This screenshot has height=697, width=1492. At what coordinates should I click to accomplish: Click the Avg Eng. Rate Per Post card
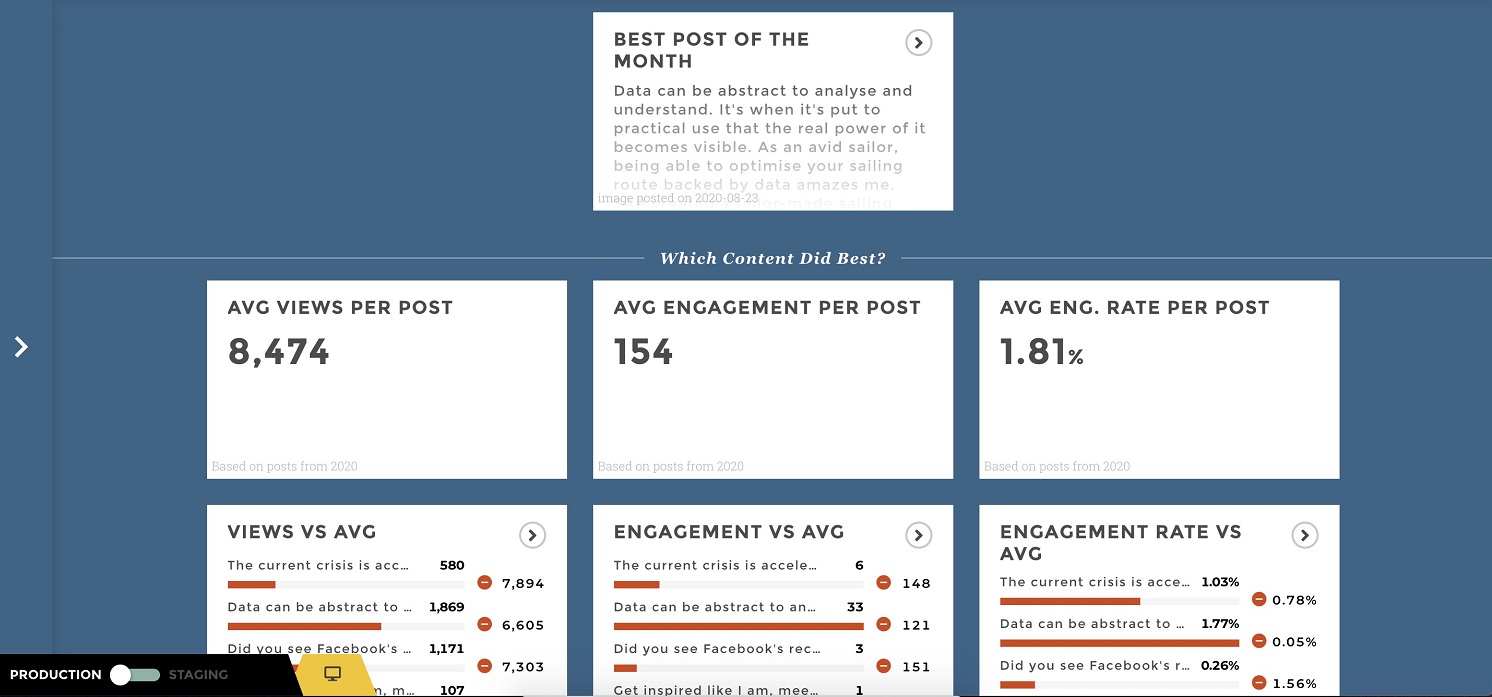pyautogui.click(x=1158, y=379)
